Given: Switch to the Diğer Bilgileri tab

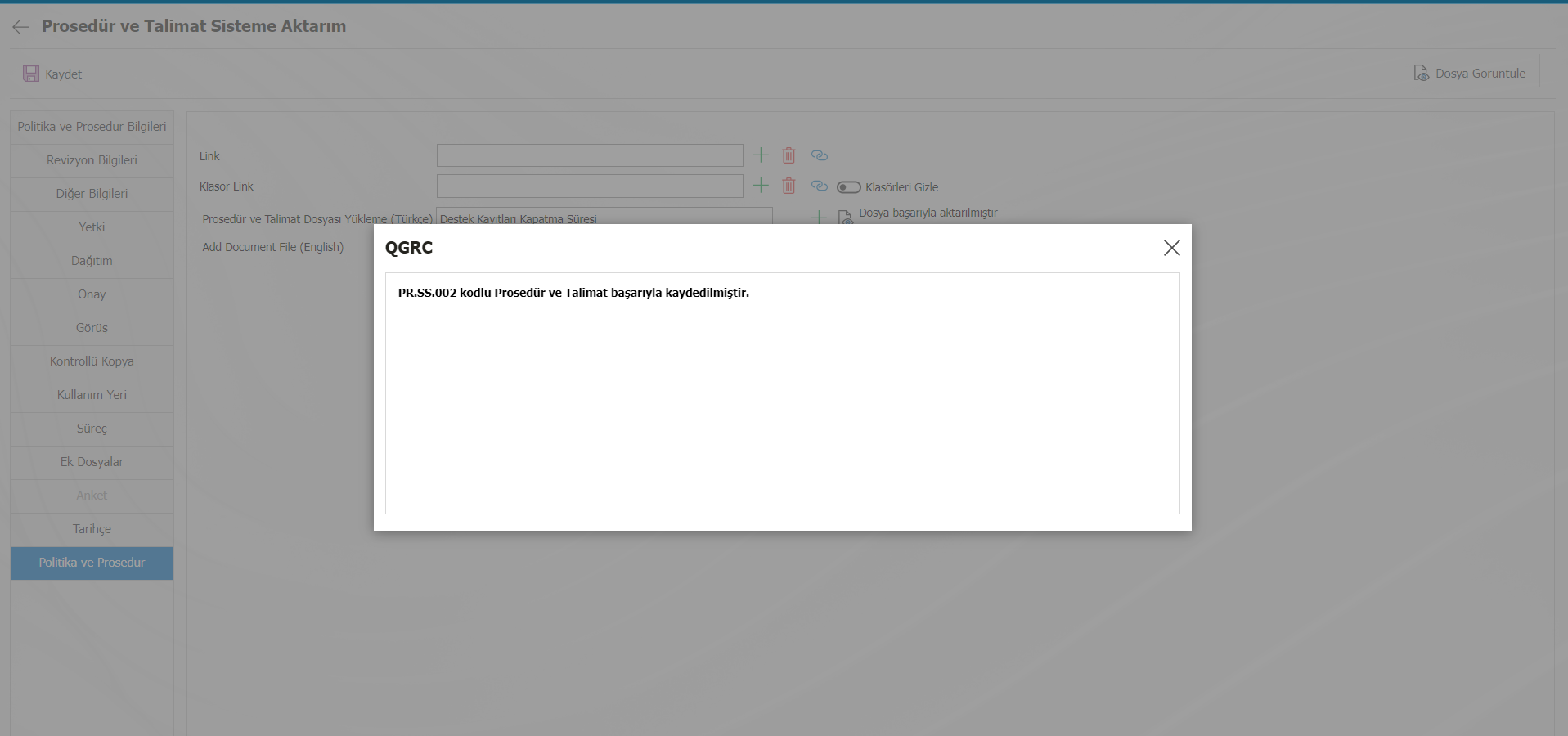Looking at the screenshot, I should [92, 194].
